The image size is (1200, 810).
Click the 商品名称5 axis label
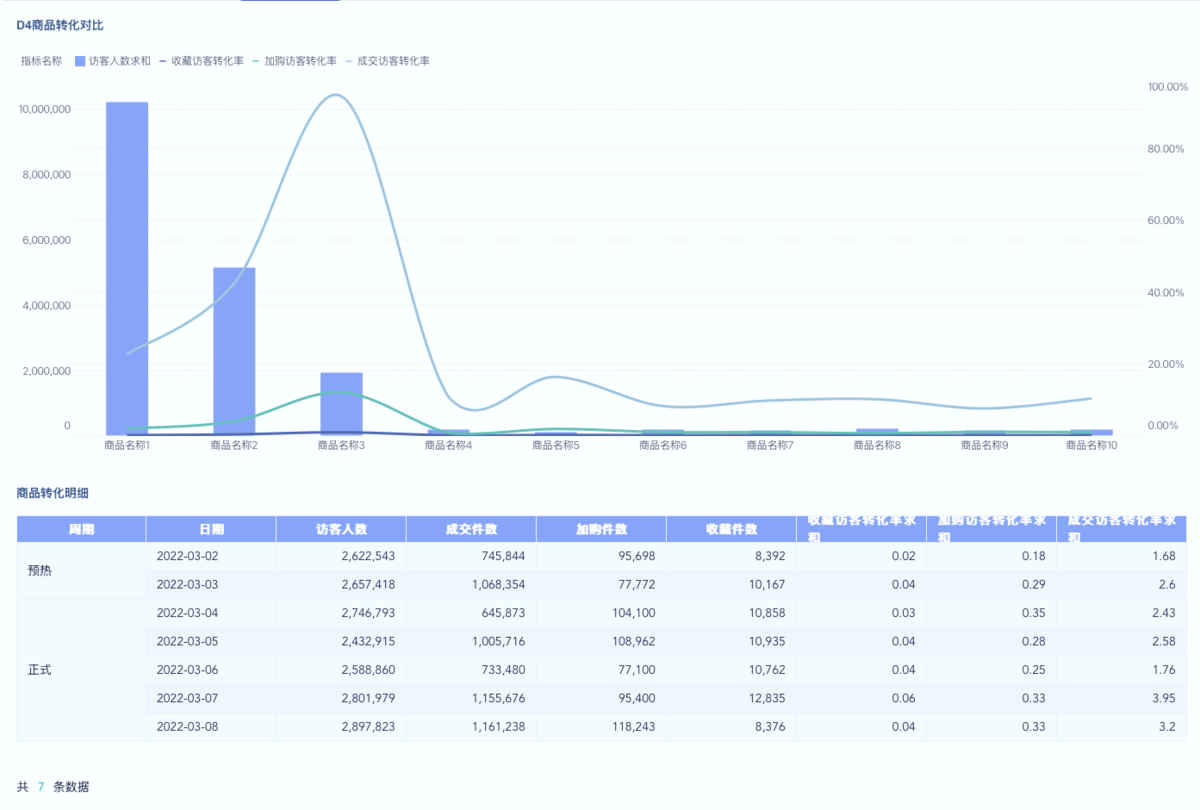[555, 445]
